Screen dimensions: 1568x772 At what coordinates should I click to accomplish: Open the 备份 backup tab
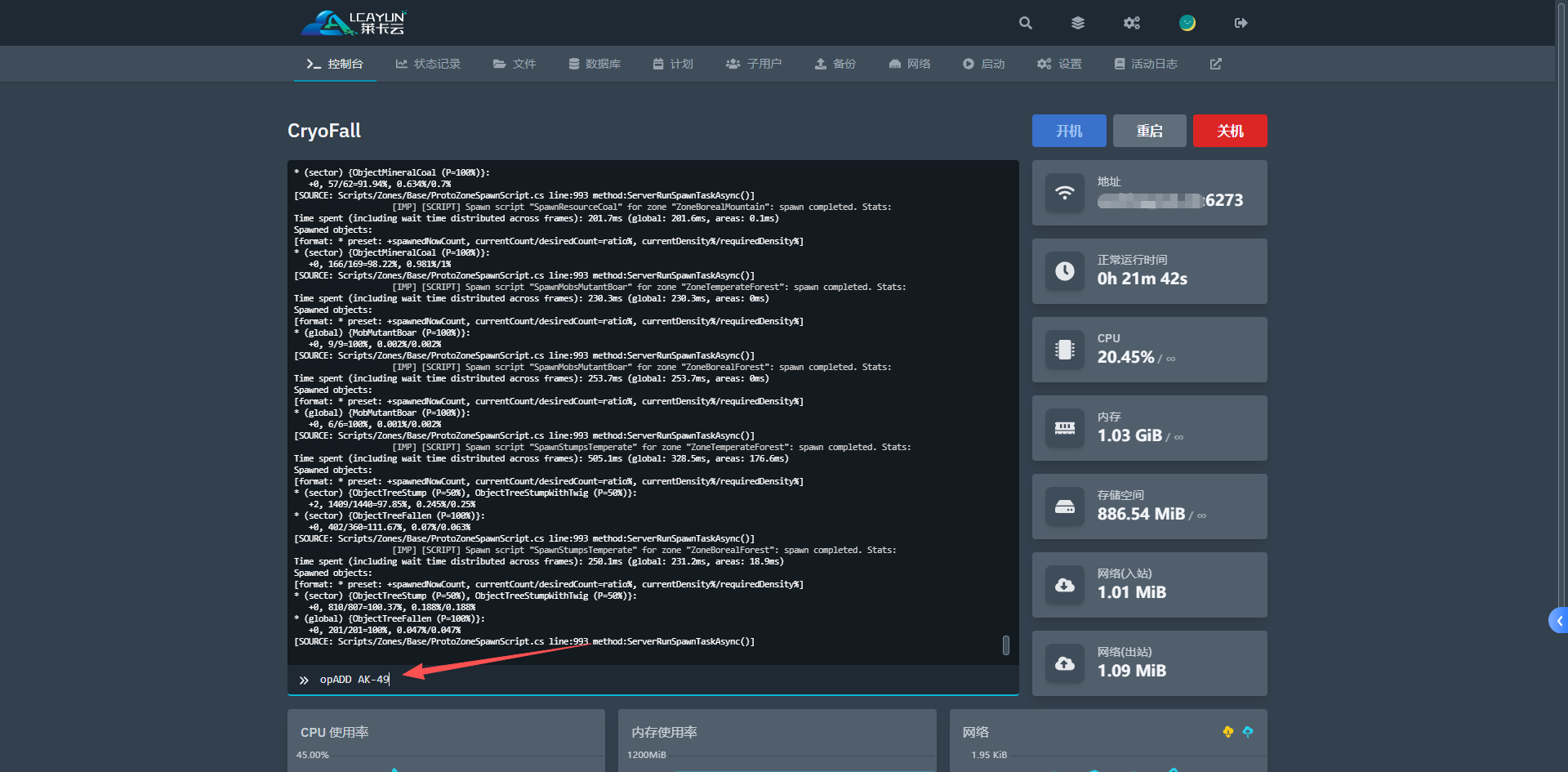tap(835, 64)
